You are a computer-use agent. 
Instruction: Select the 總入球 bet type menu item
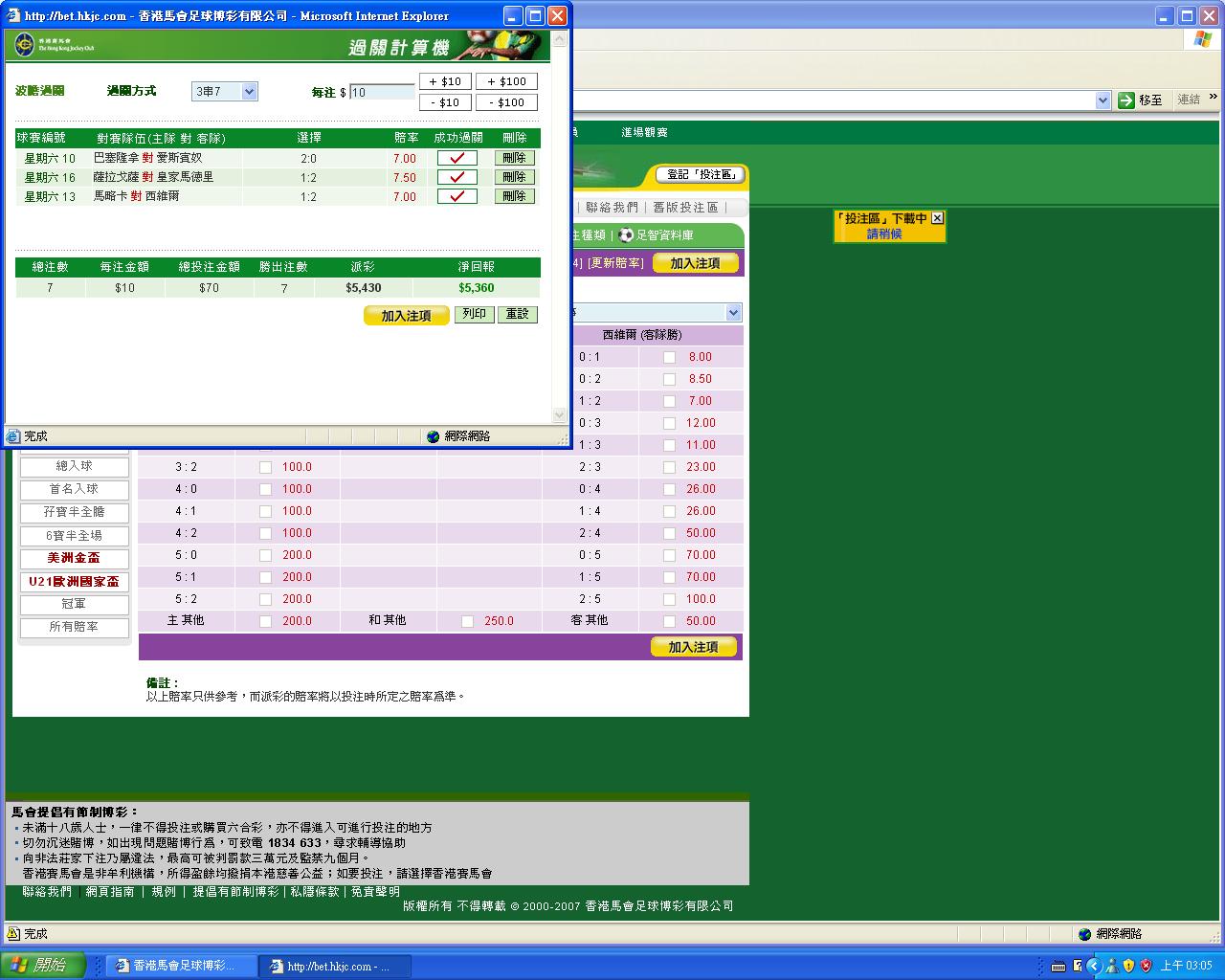pos(75,466)
